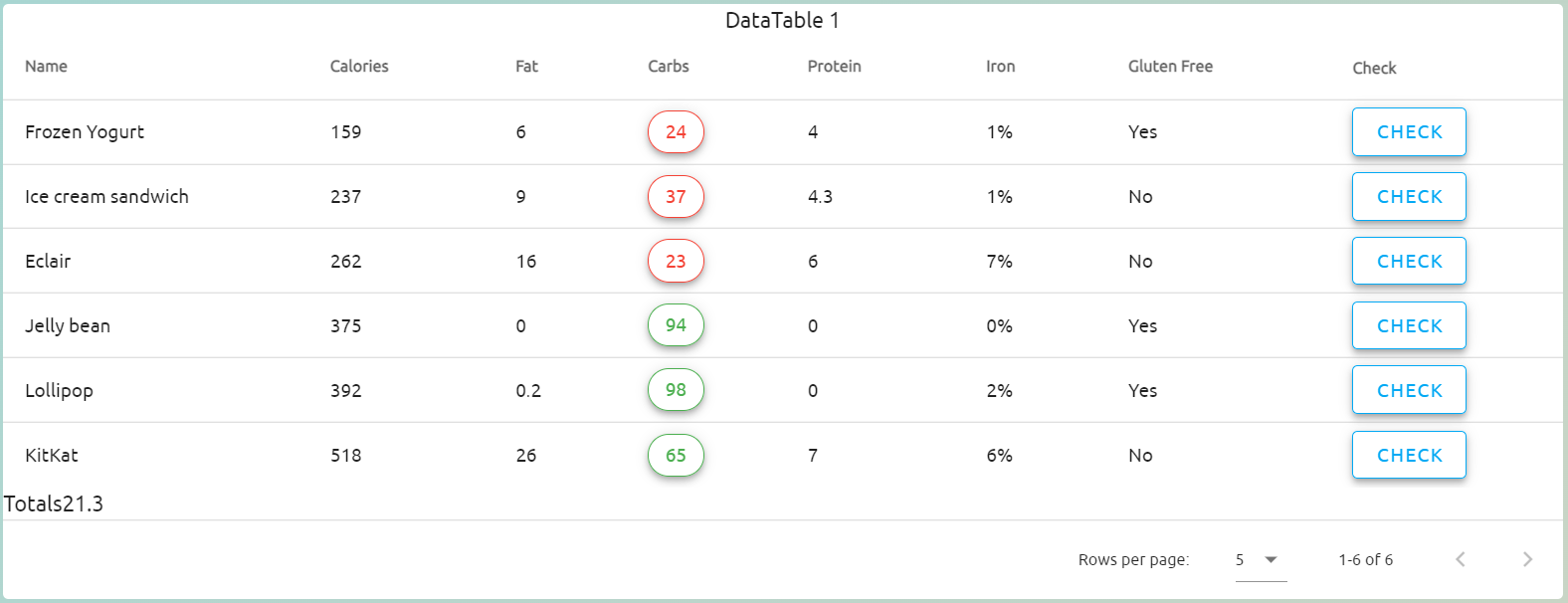Sort by the Fat column header
Screen dimensions: 1568x603
pos(526,67)
